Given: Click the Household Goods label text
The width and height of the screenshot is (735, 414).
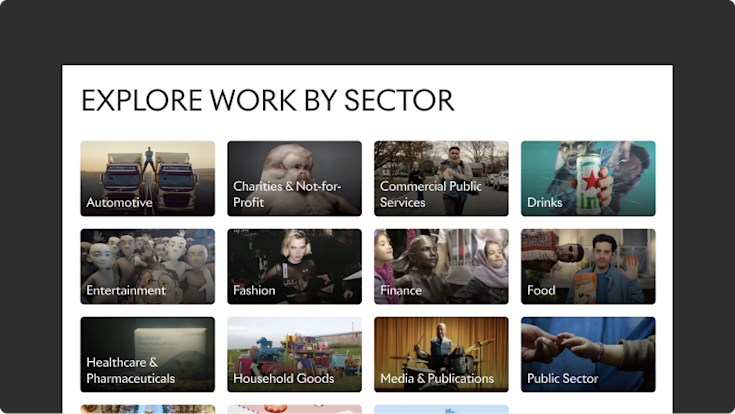Looking at the screenshot, I should pyautogui.click(x=284, y=378).
